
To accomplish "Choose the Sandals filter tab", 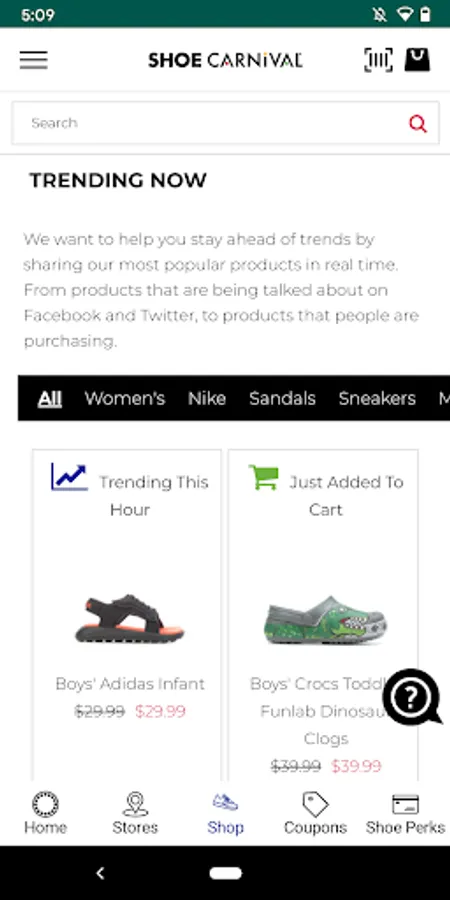I will point(282,398).
